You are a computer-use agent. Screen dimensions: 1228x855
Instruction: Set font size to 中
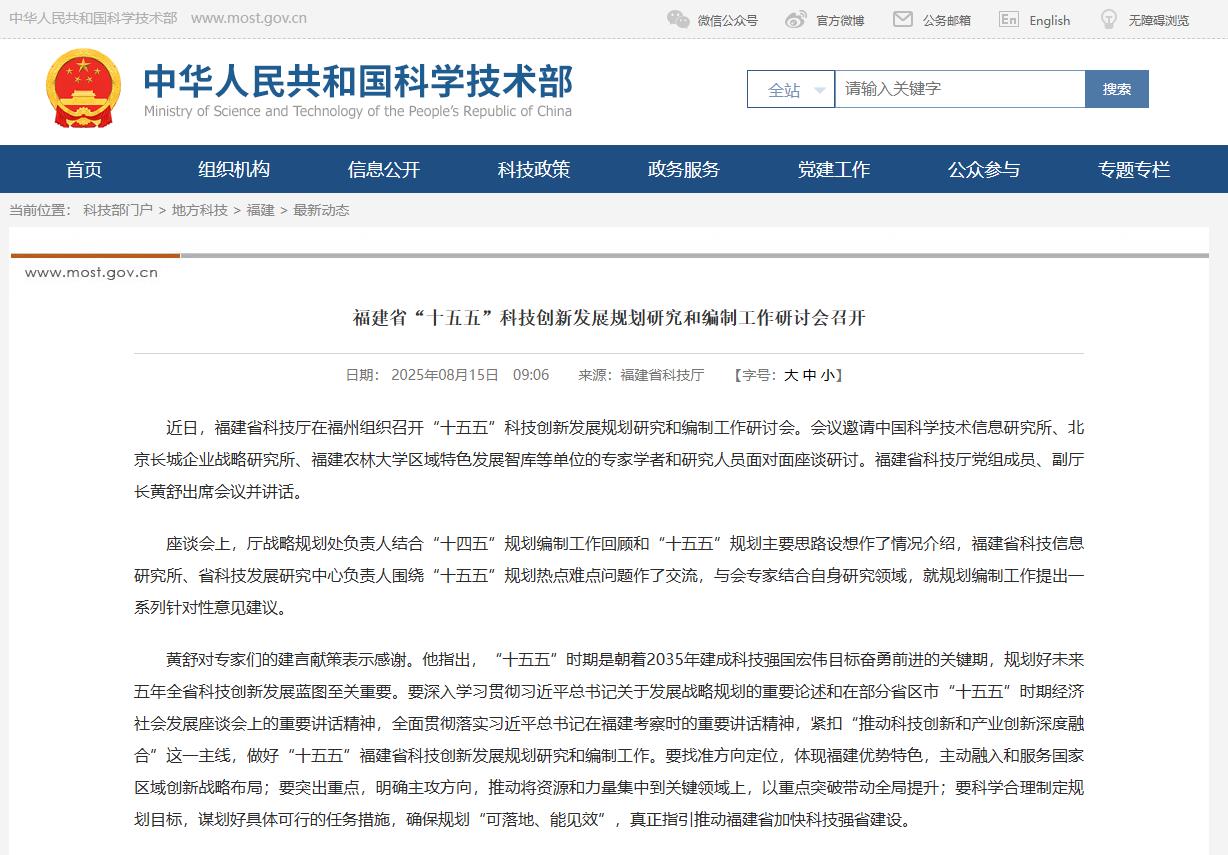pyautogui.click(x=809, y=375)
